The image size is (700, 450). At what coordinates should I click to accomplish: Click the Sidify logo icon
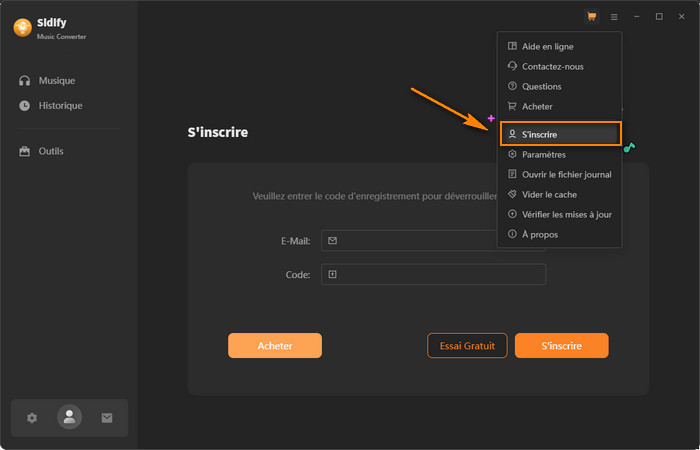(22, 28)
